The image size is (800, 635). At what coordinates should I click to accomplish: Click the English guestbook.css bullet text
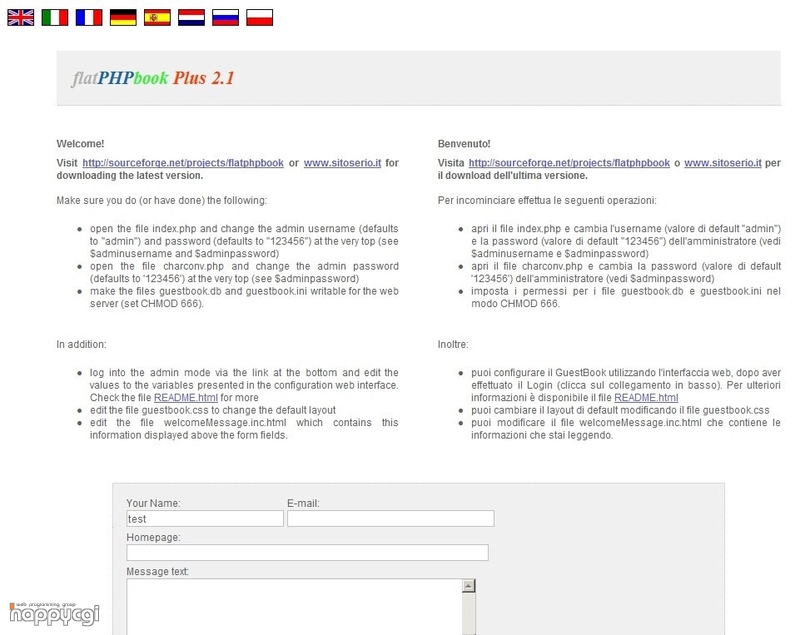(x=213, y=410)
